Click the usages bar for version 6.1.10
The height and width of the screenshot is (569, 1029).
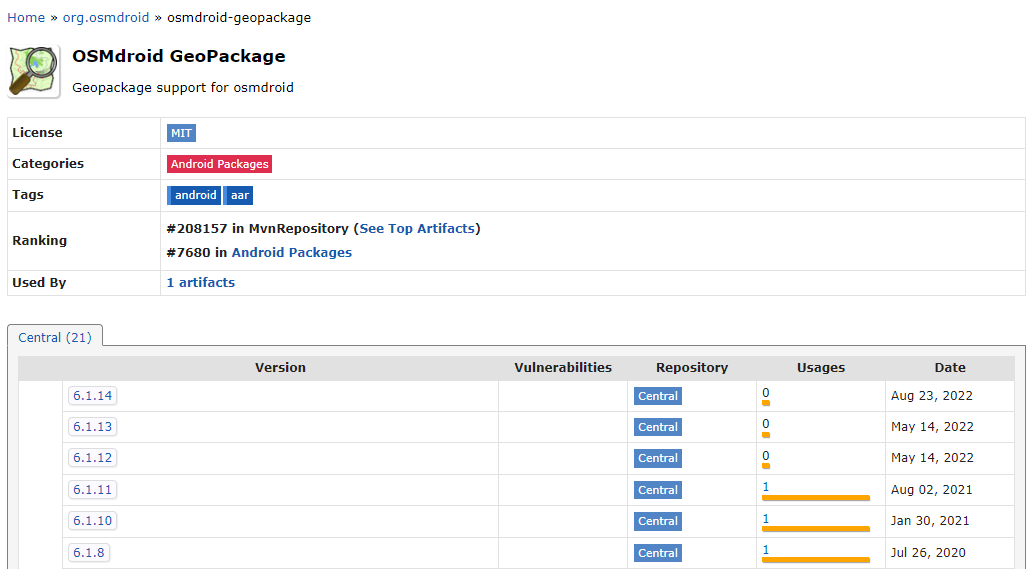click(x=815, y=529)
